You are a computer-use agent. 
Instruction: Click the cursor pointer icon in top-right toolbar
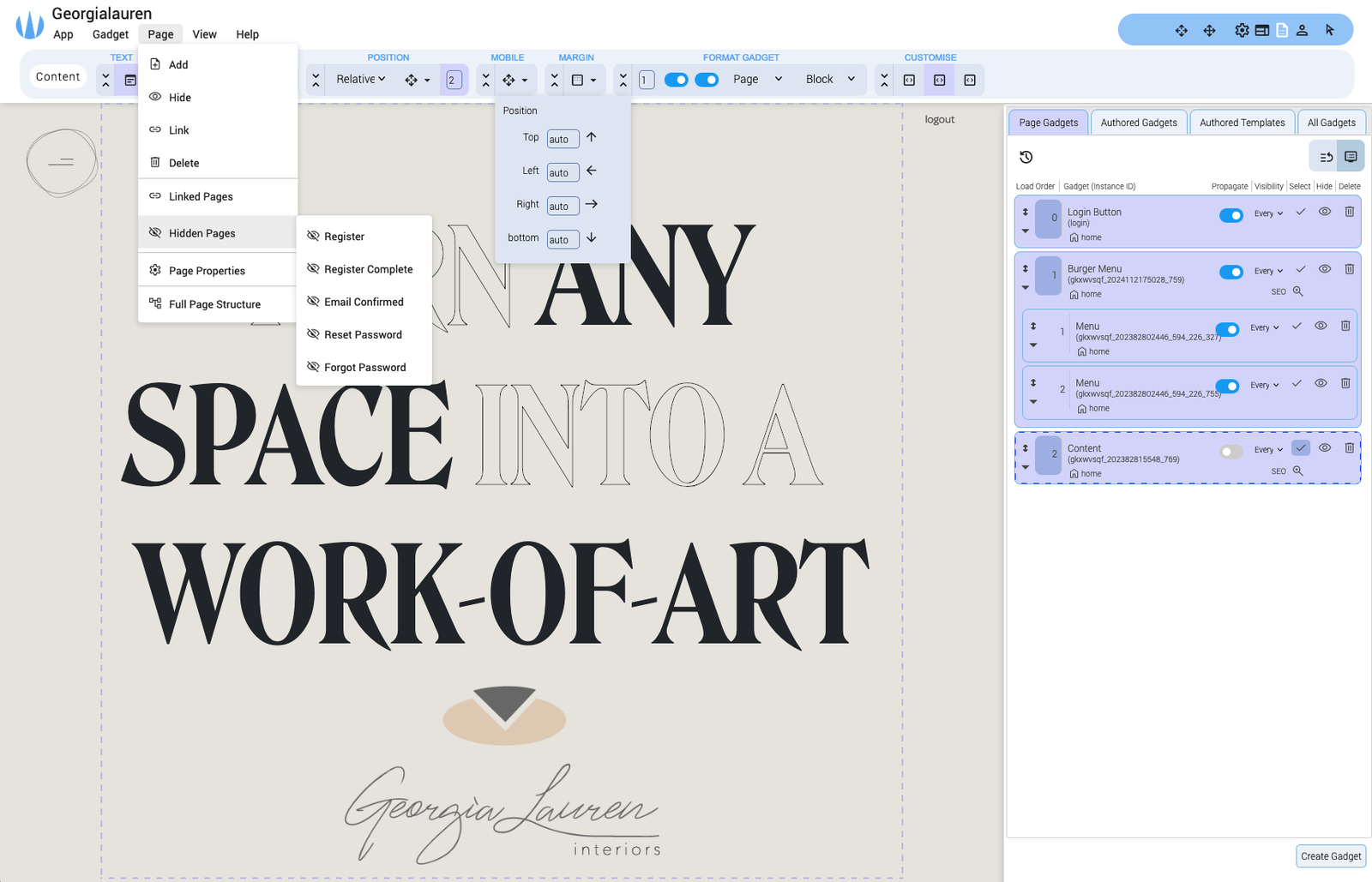(1330, 30)
